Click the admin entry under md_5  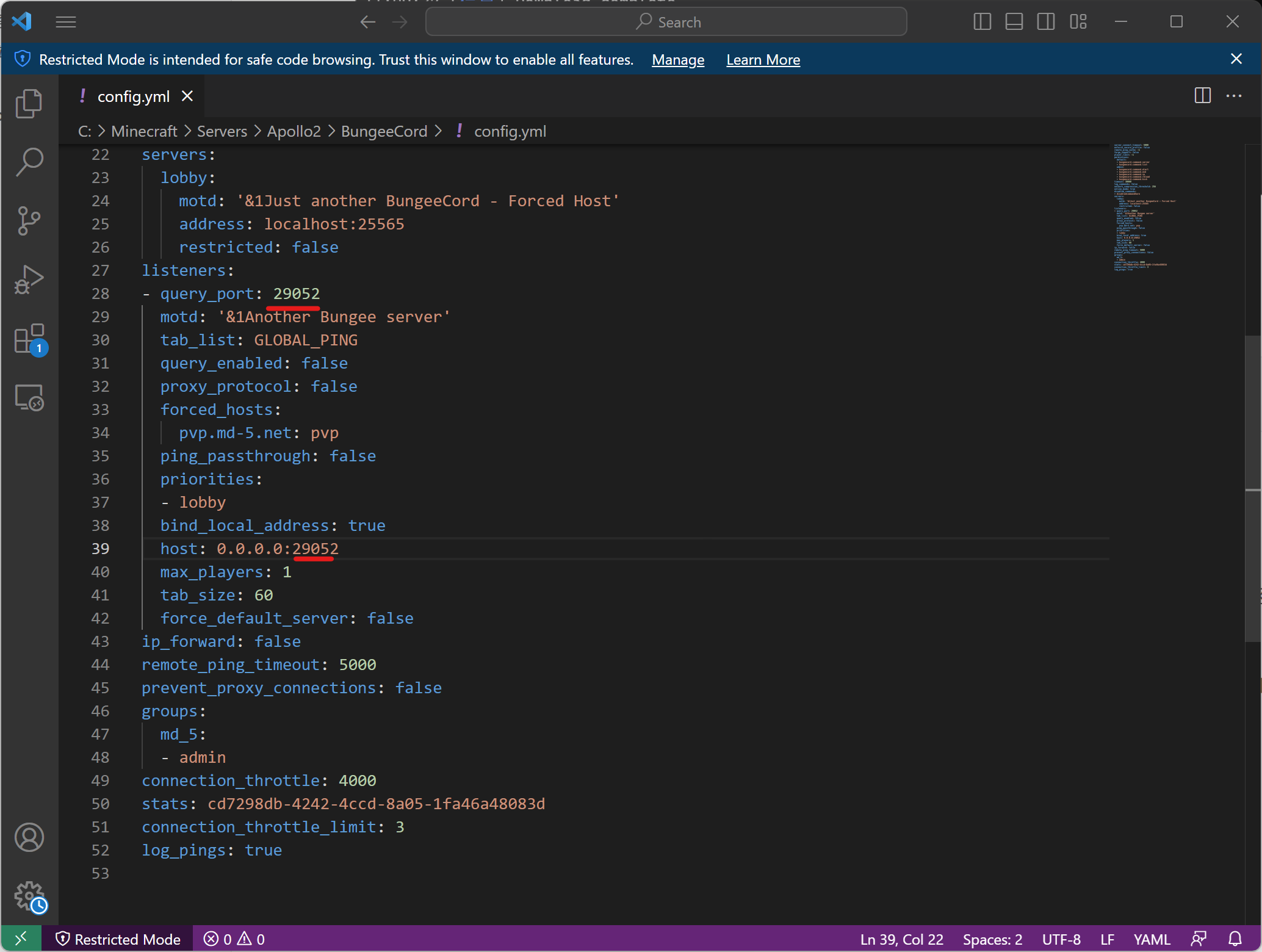point(202,757)
